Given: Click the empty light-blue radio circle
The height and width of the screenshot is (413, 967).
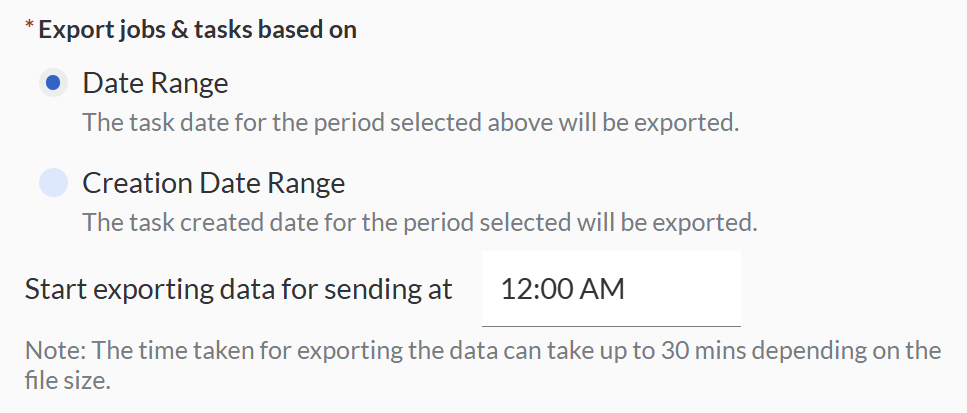Looking at the screenshot, I should click(53, 183).
